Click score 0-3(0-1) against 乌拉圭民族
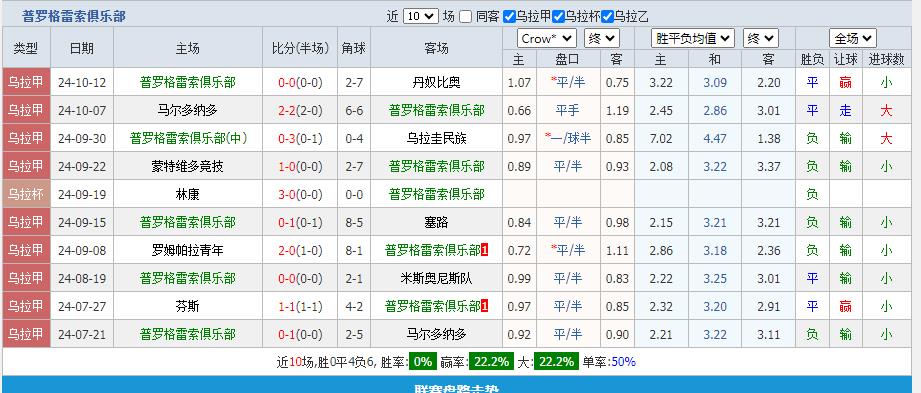The image size is (921, 393). point(300,138)
